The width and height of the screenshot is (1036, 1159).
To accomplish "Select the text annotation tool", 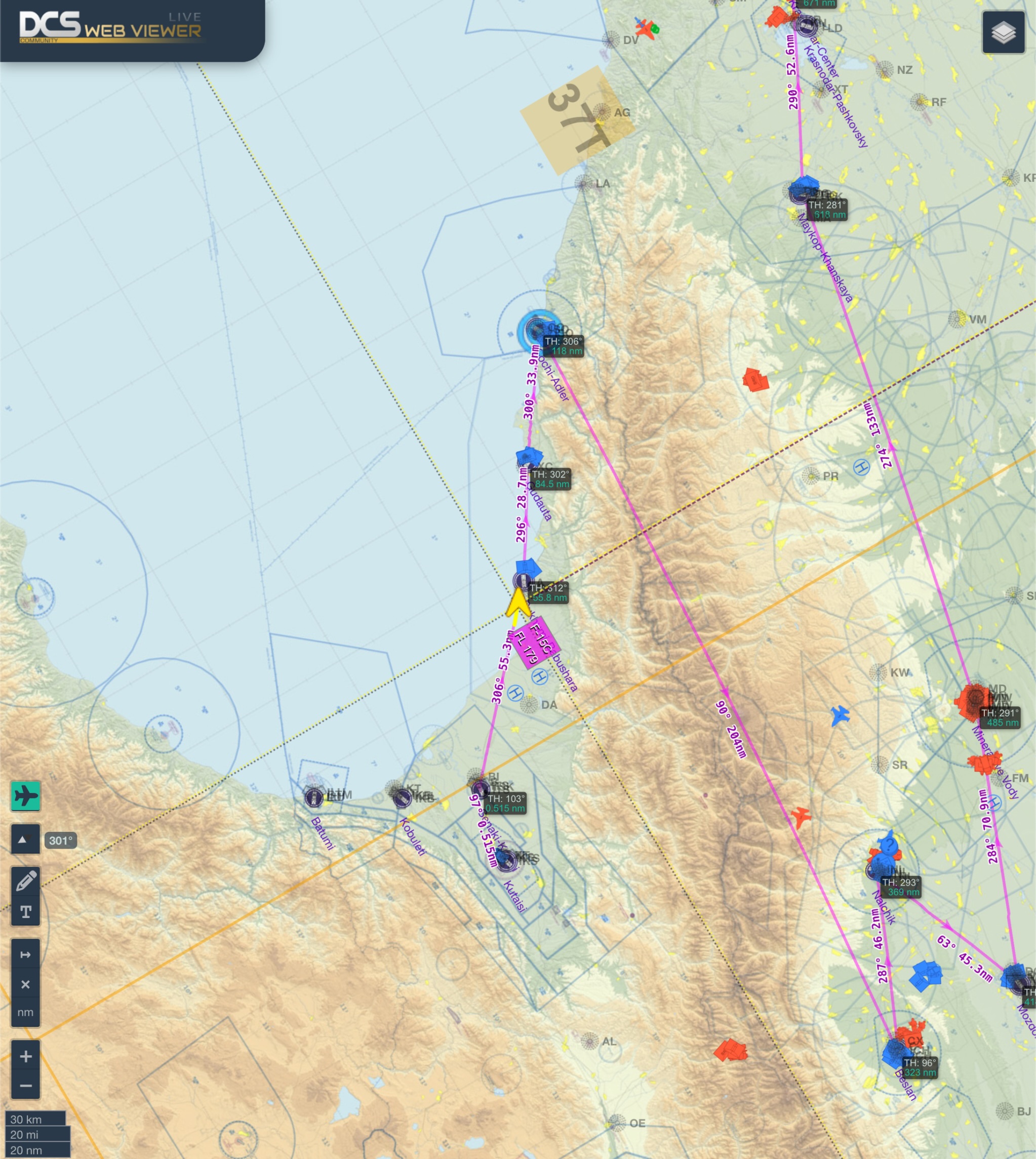I will click(x=26, y=912).
